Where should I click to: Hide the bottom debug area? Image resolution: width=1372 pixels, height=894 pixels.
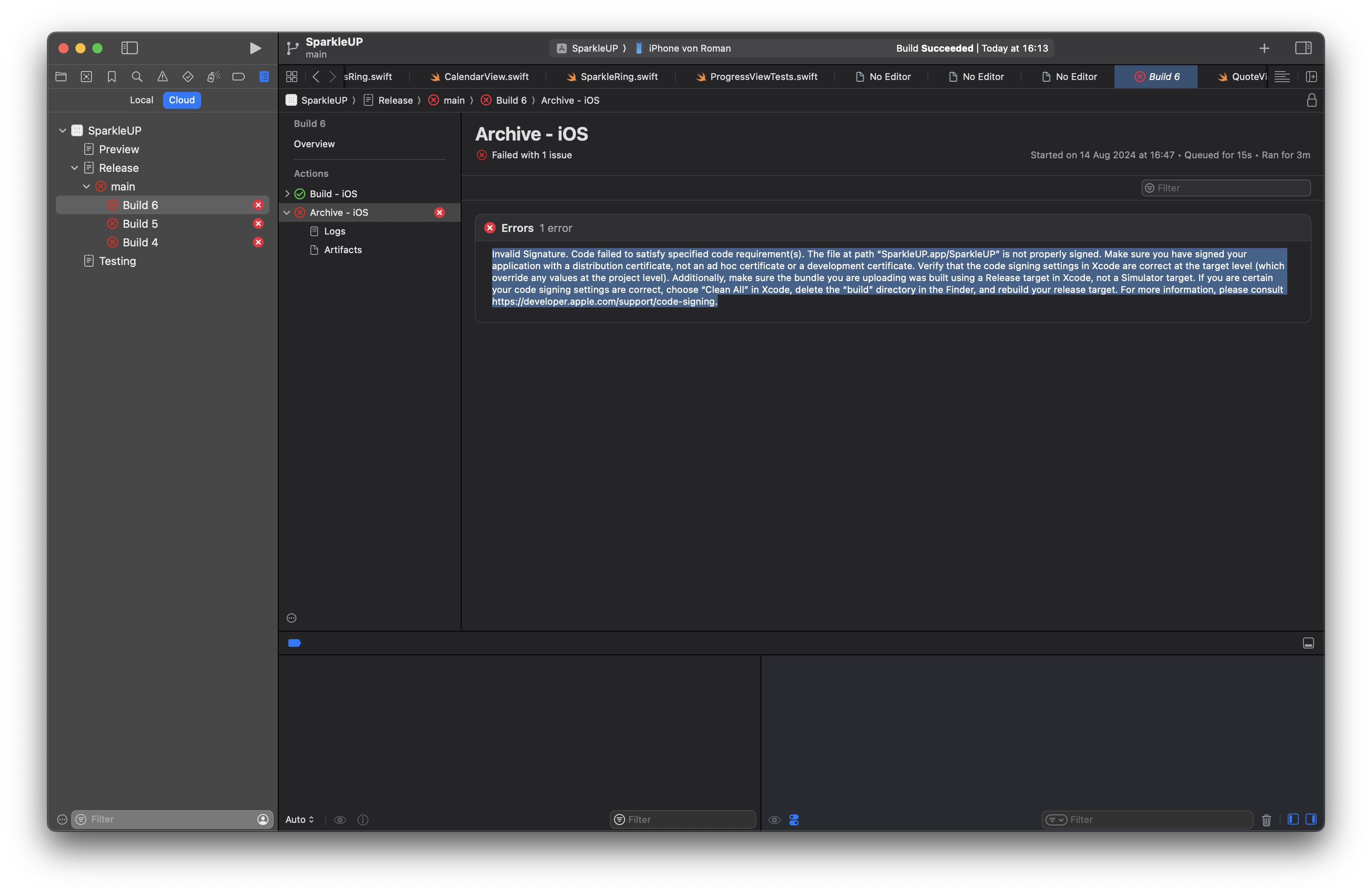(1308, 643)
